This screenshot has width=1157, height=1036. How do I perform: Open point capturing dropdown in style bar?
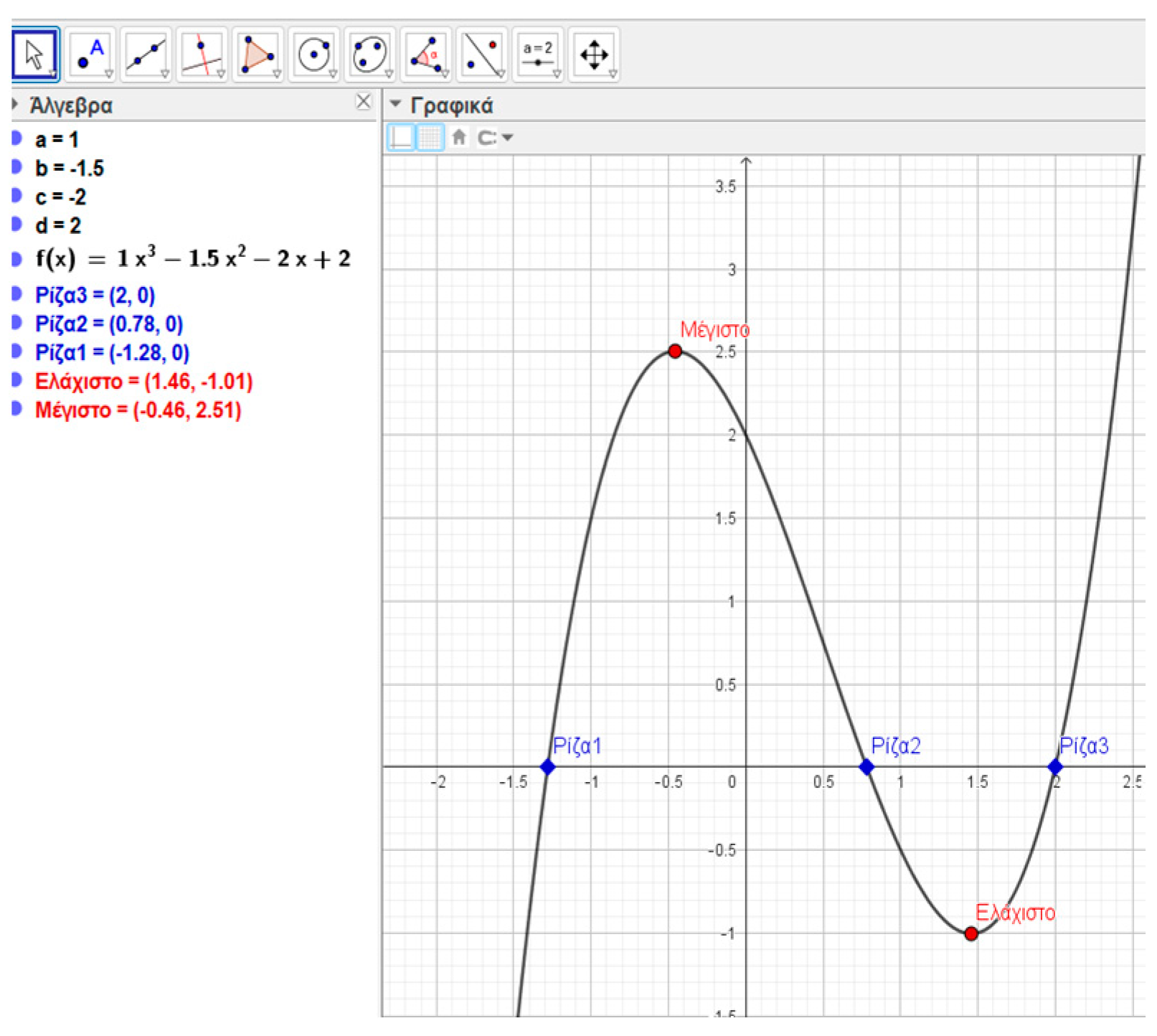(x=496, y=137)
